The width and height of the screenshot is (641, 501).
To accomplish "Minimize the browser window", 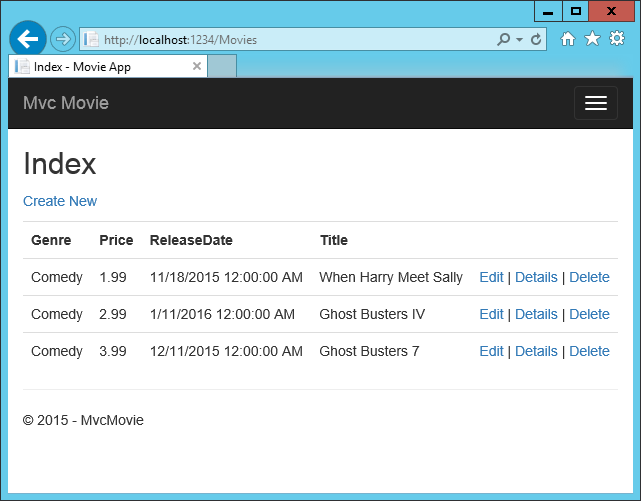I will coord(548,11).
